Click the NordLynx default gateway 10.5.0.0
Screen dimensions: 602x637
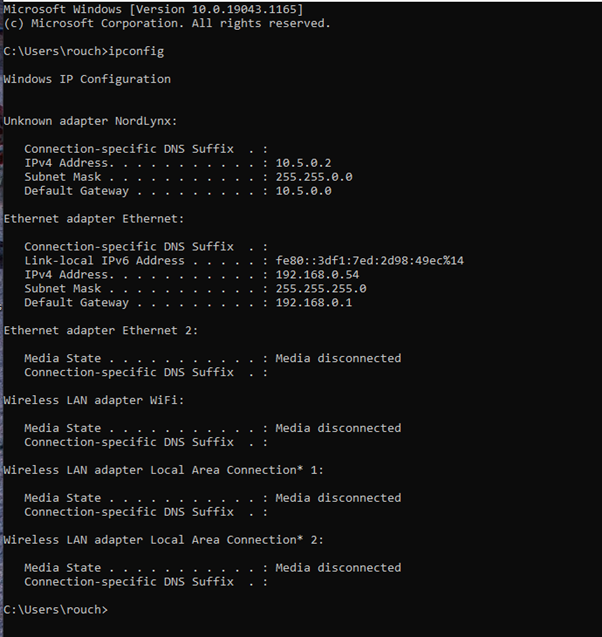tap(303, 191)
